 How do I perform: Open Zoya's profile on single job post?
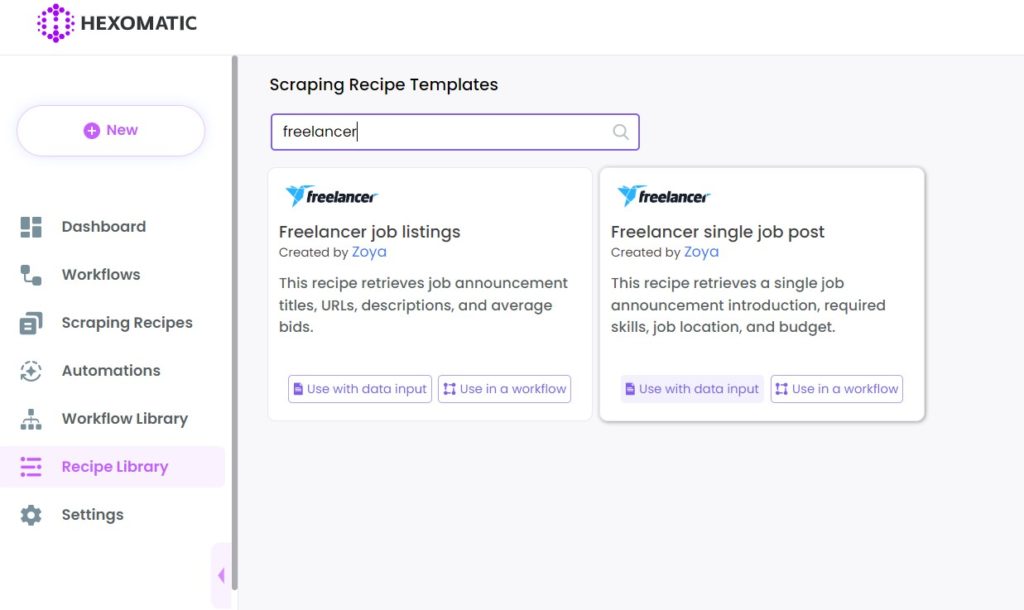701,252
